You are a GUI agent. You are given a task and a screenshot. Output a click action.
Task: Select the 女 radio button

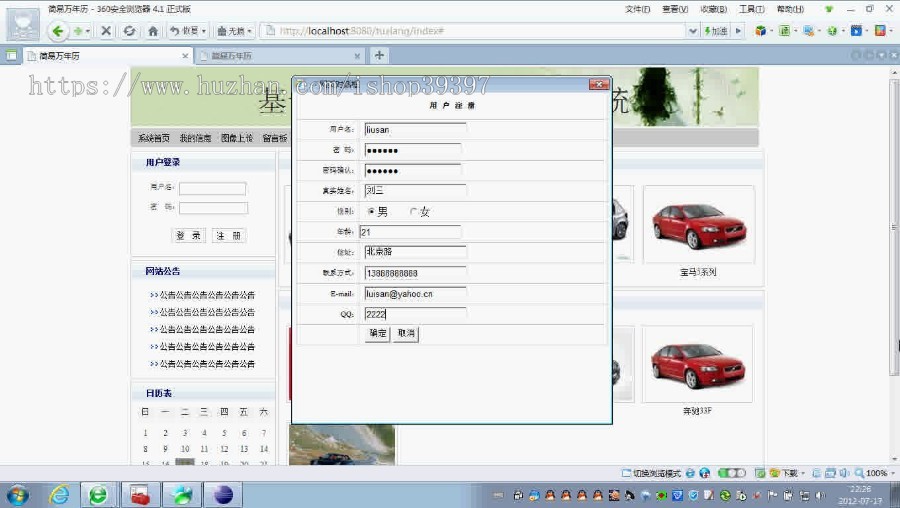coord(413,212)
